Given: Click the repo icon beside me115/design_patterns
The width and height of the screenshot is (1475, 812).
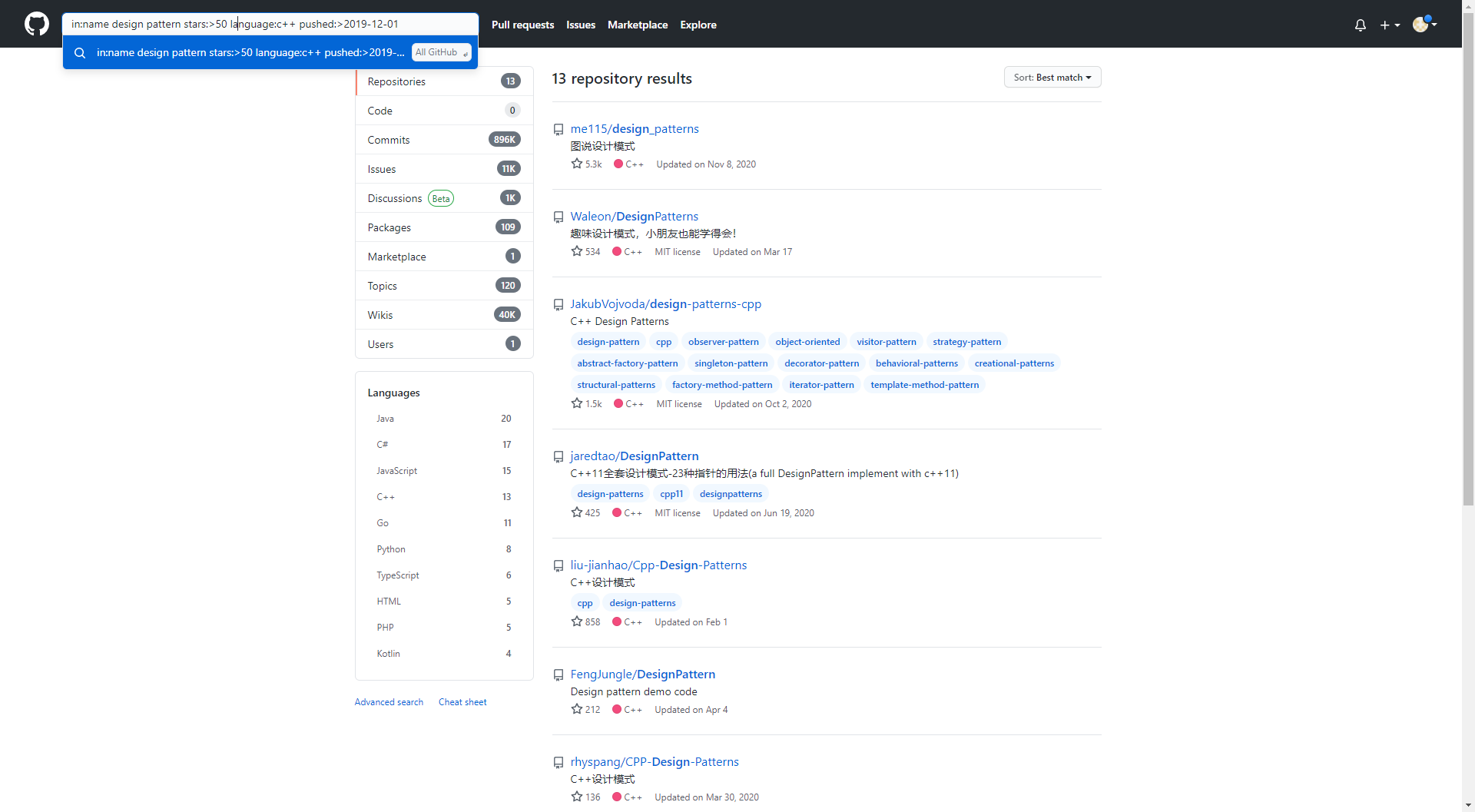Looking at the screenshot, I should pyautogui.click(x=559, y=130).
